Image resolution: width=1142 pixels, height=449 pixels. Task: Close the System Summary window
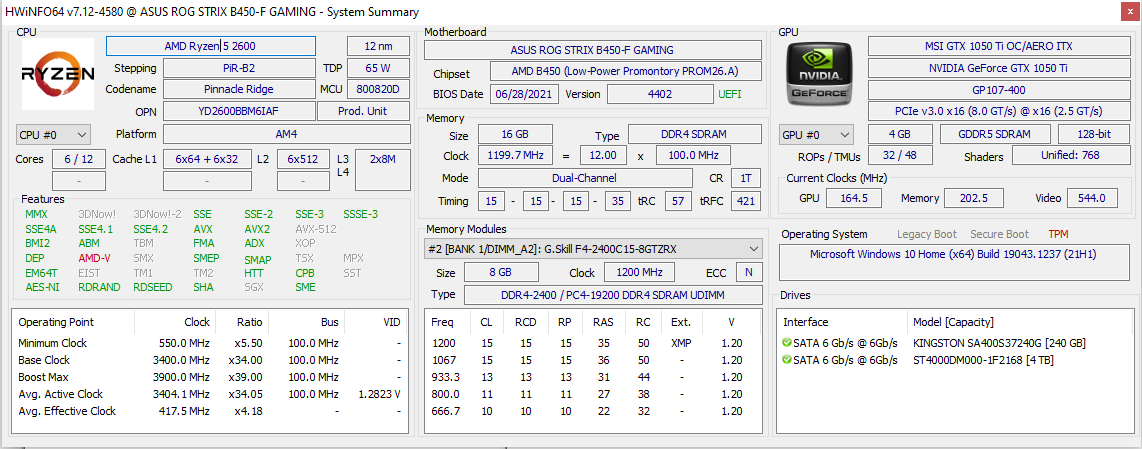(1130, 11)
